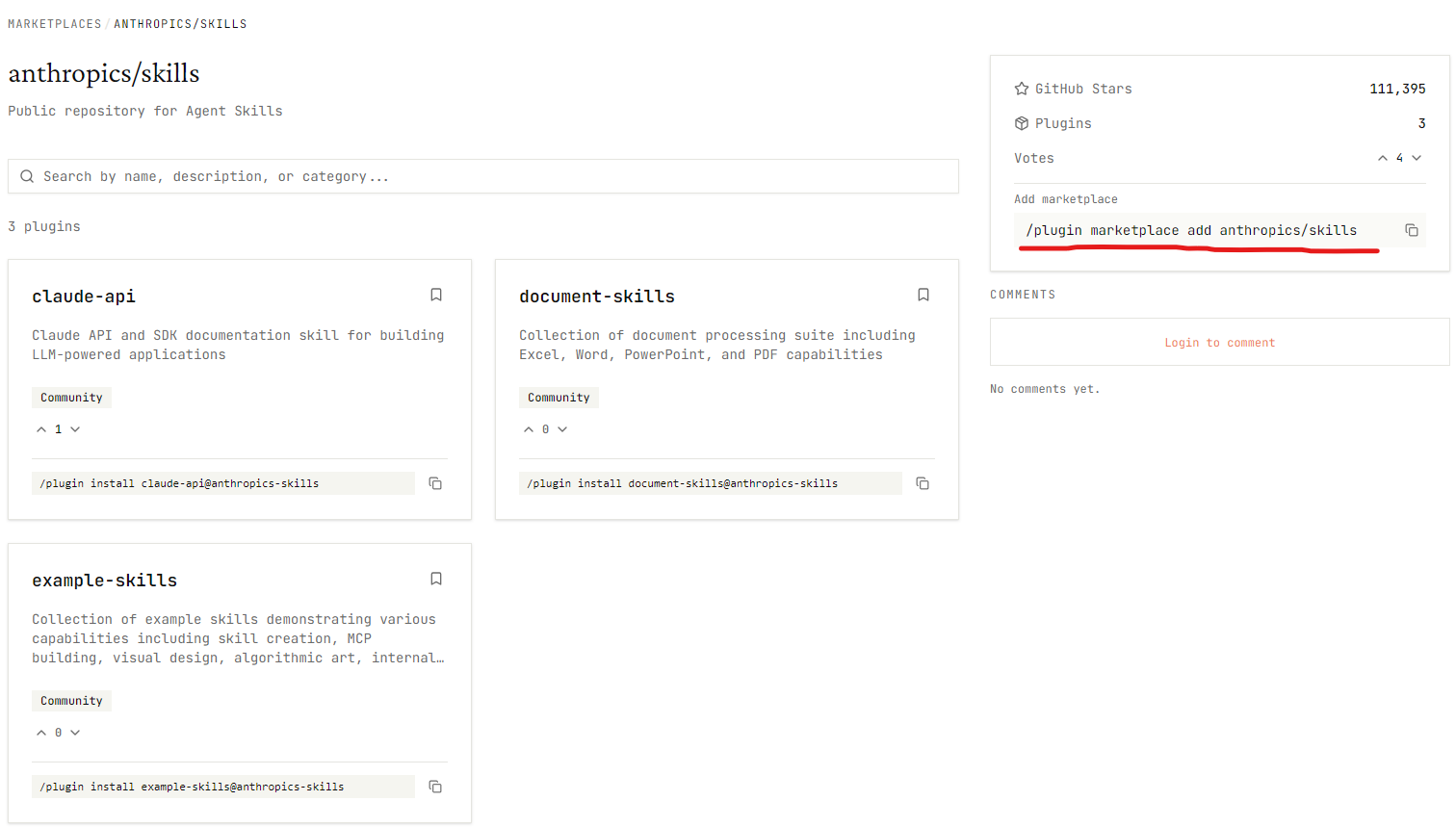
Task: Click the '3 plugins' count text
Action: pos(44,226)
